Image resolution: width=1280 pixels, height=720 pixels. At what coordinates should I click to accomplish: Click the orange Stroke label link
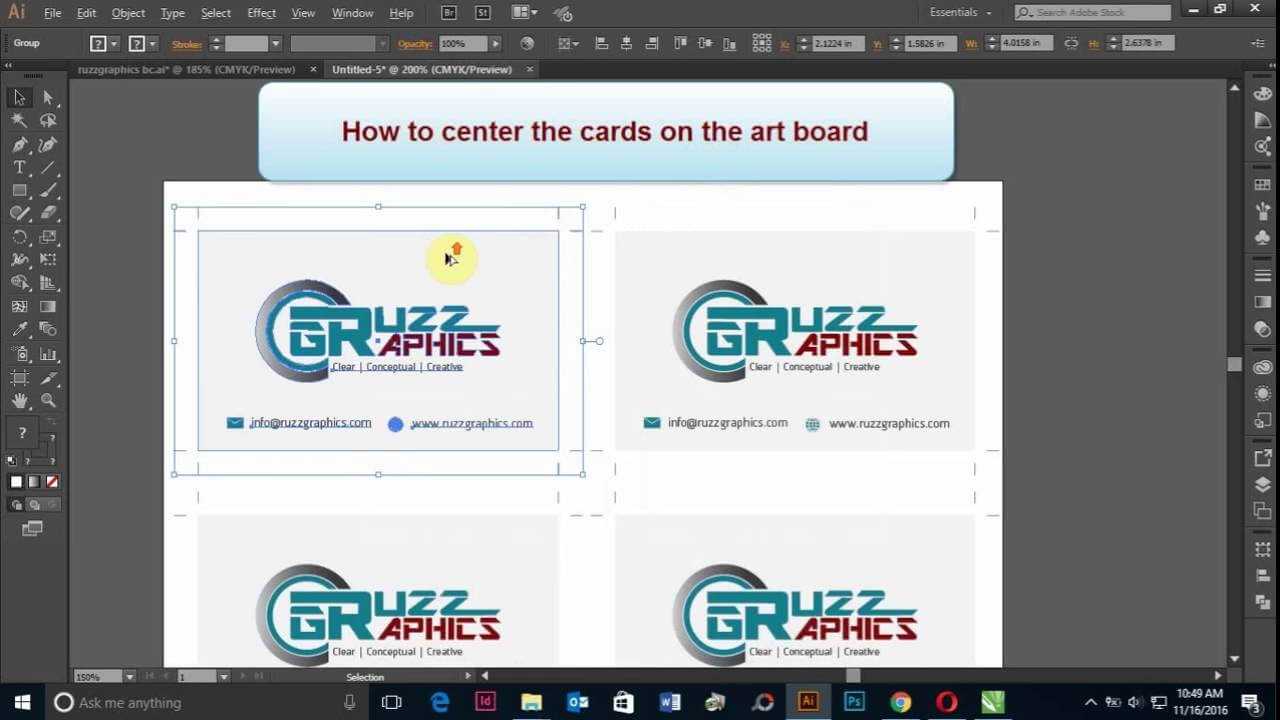click(x=187, y=44)
